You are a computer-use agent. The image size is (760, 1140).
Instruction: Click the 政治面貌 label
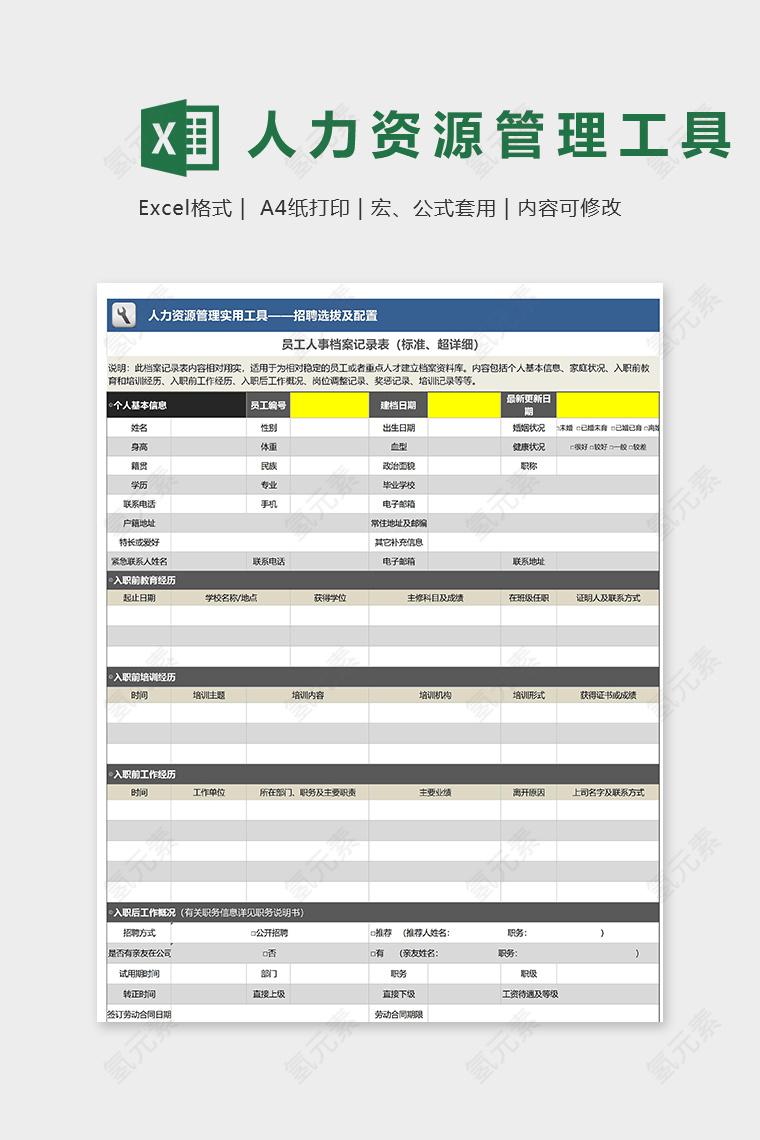399,466
